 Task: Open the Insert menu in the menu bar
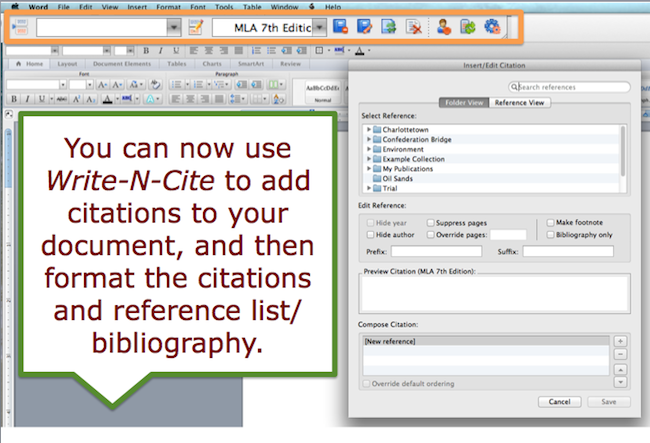point(137,7)
